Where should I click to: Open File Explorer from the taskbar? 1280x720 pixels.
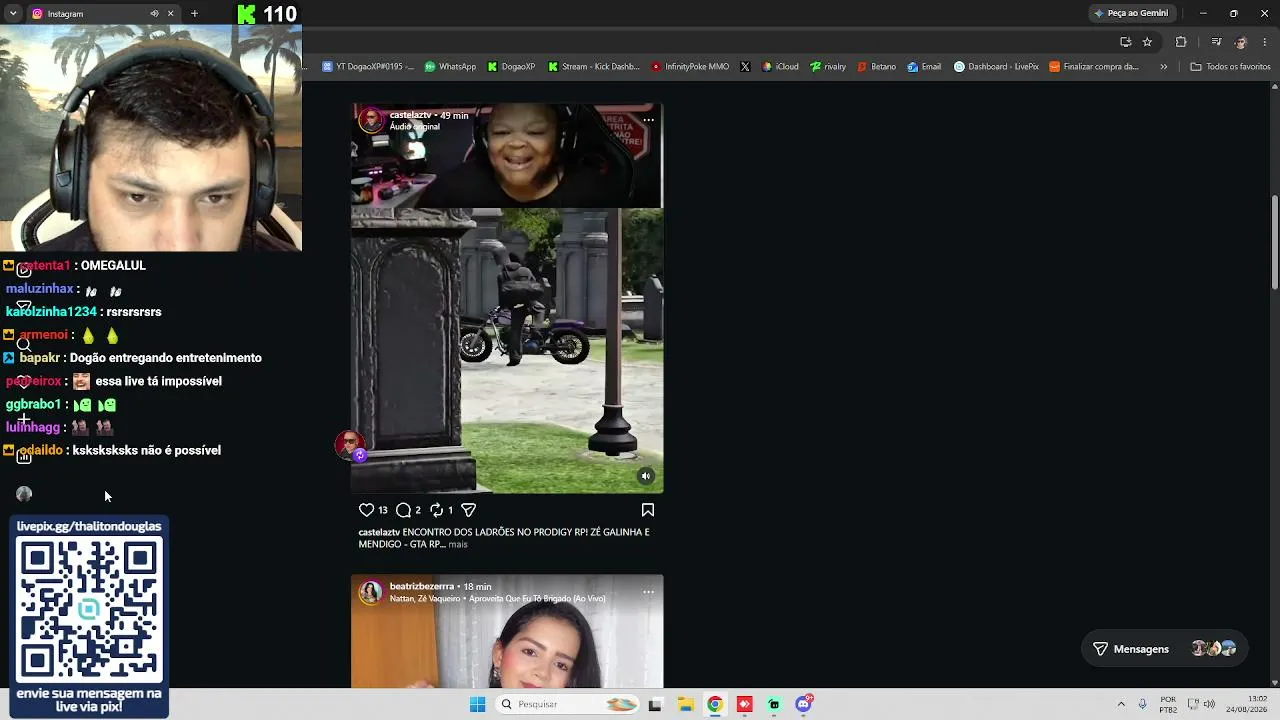click(685, 704)
